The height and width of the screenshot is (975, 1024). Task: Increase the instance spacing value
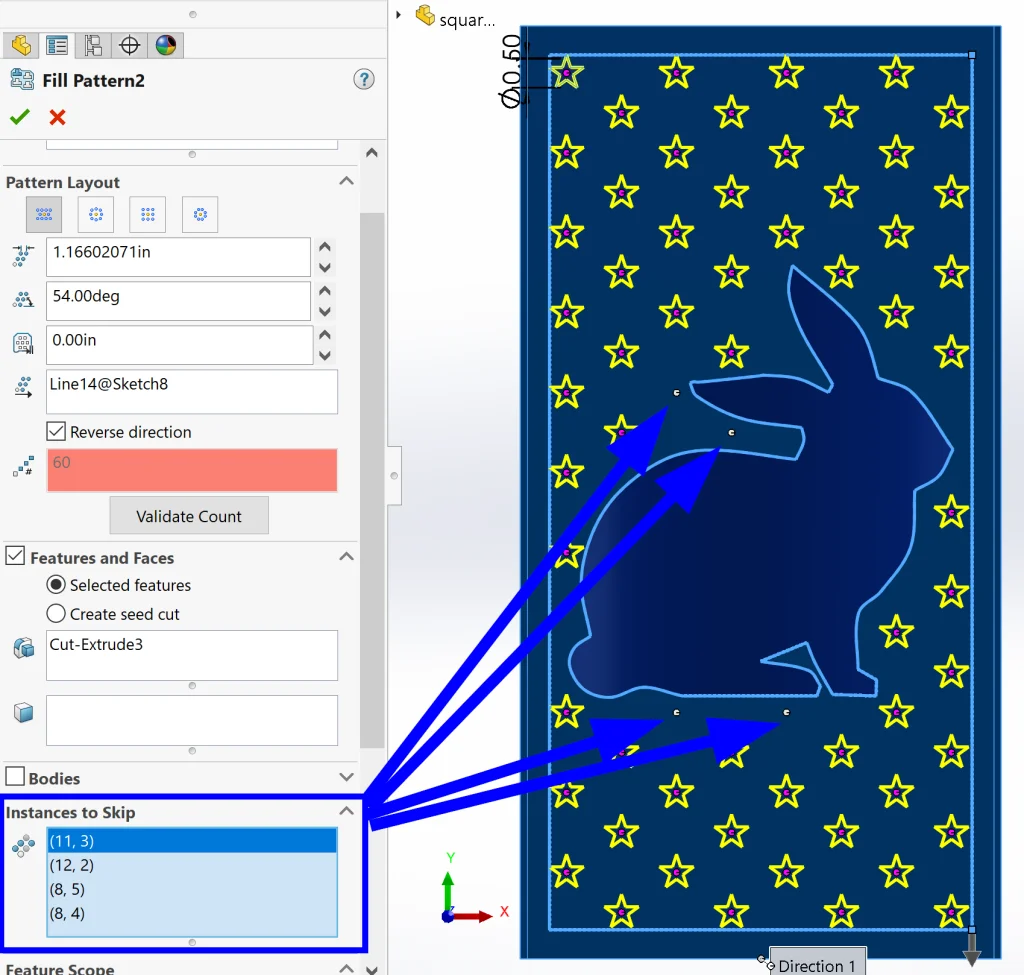[325, 247]
